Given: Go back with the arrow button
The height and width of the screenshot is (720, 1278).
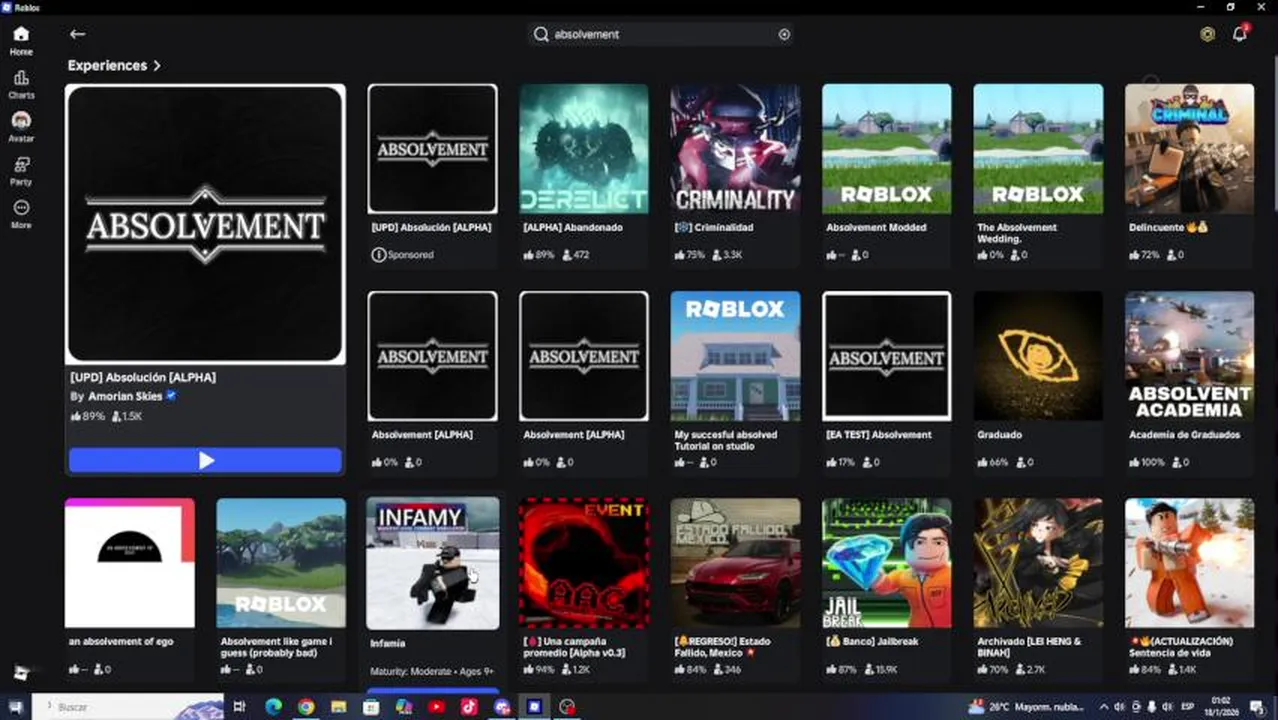Looking at the screenshot, I should [x=77, y=34].
